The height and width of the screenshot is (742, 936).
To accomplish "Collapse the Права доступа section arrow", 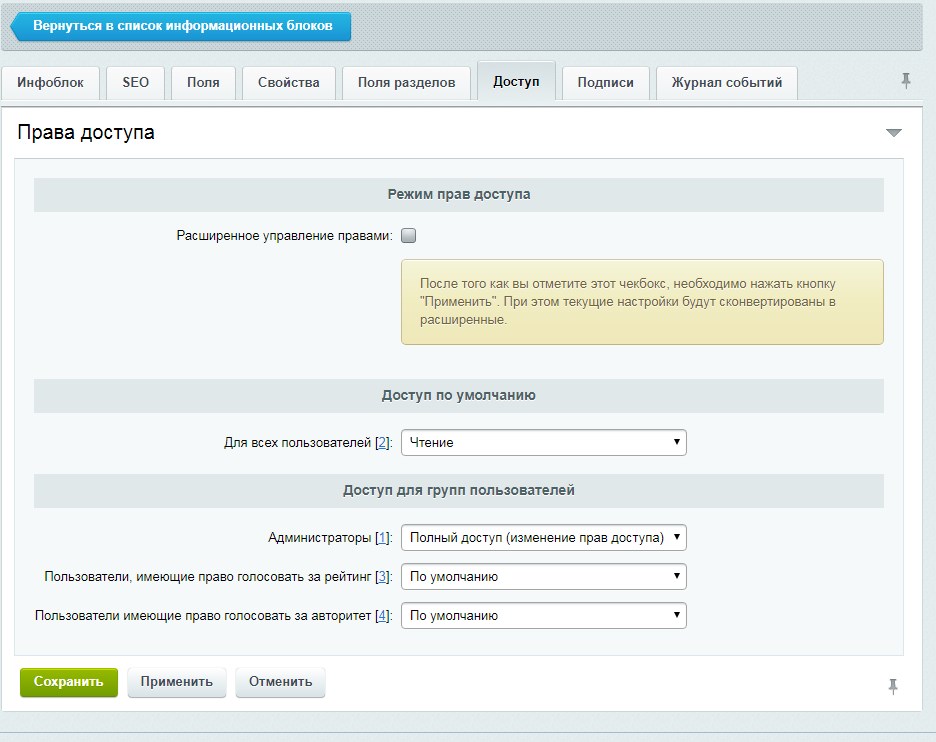I will [893, 133].
